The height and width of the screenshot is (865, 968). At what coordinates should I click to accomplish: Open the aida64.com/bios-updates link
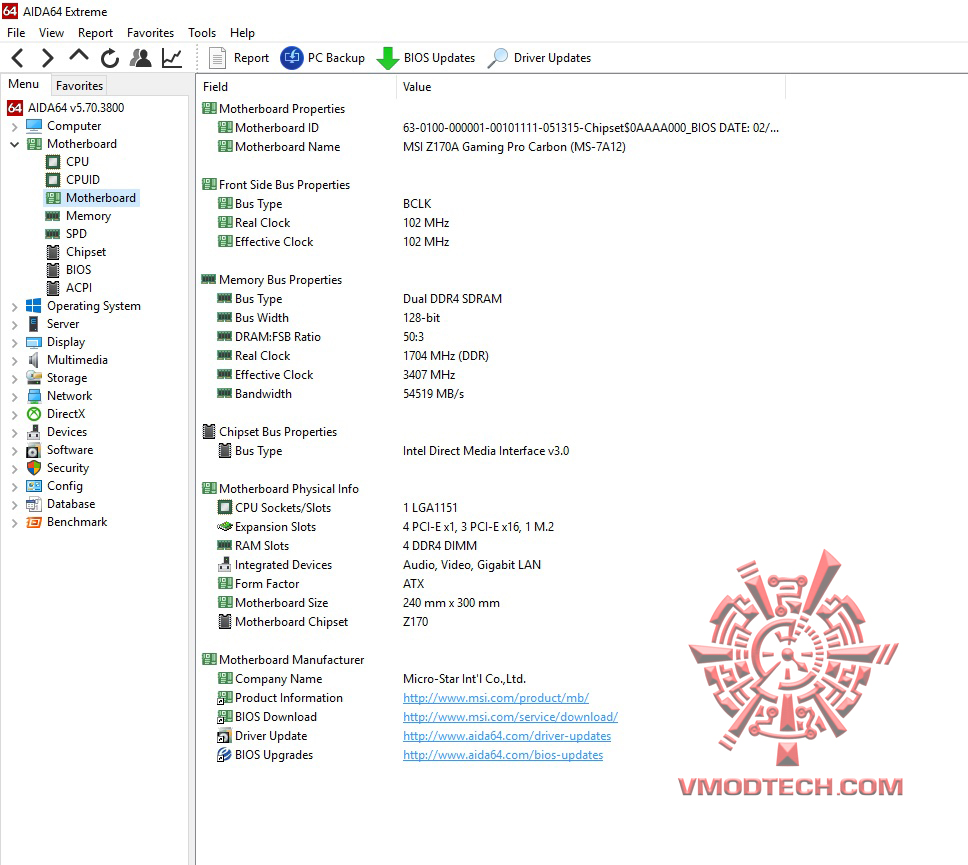[x=503, y=755]
